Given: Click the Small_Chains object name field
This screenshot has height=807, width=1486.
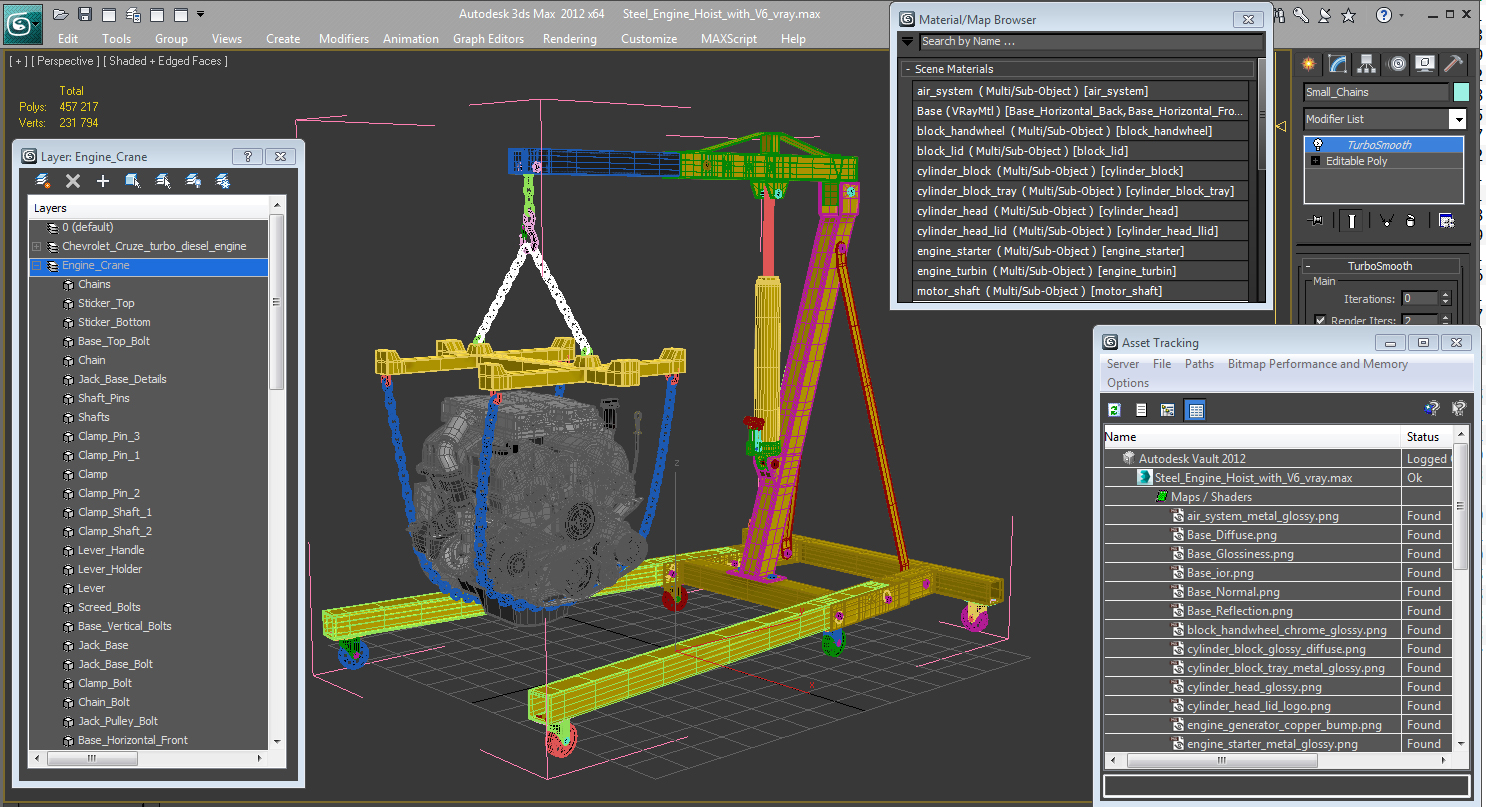Looking at the screenshot, I should (x=1376, y=92).
